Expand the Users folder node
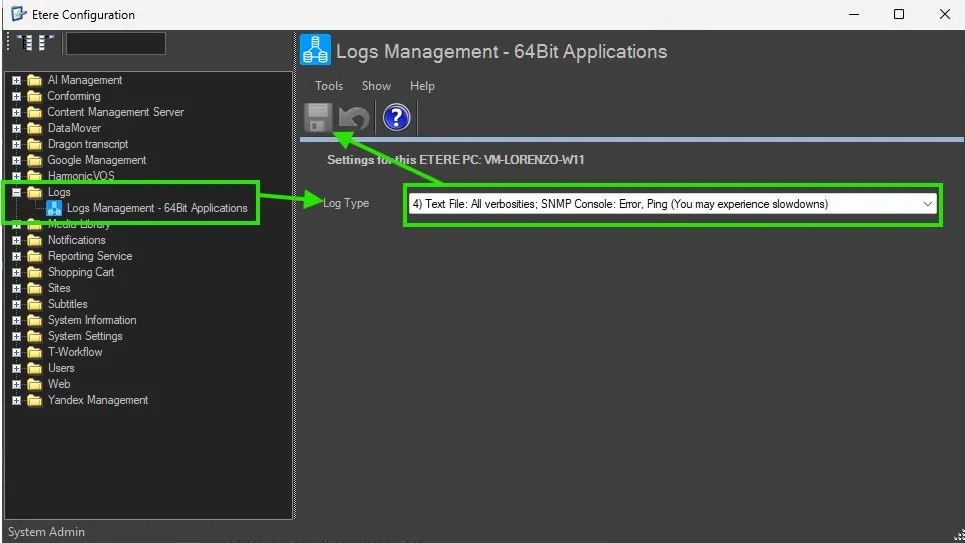Image resolution: width=965 pixels, height=543 pixels. pos(16,368)
